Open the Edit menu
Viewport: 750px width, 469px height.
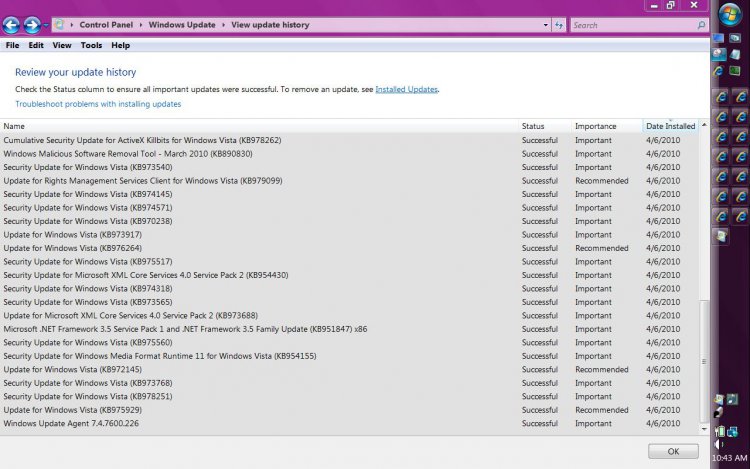pos(36,45)
